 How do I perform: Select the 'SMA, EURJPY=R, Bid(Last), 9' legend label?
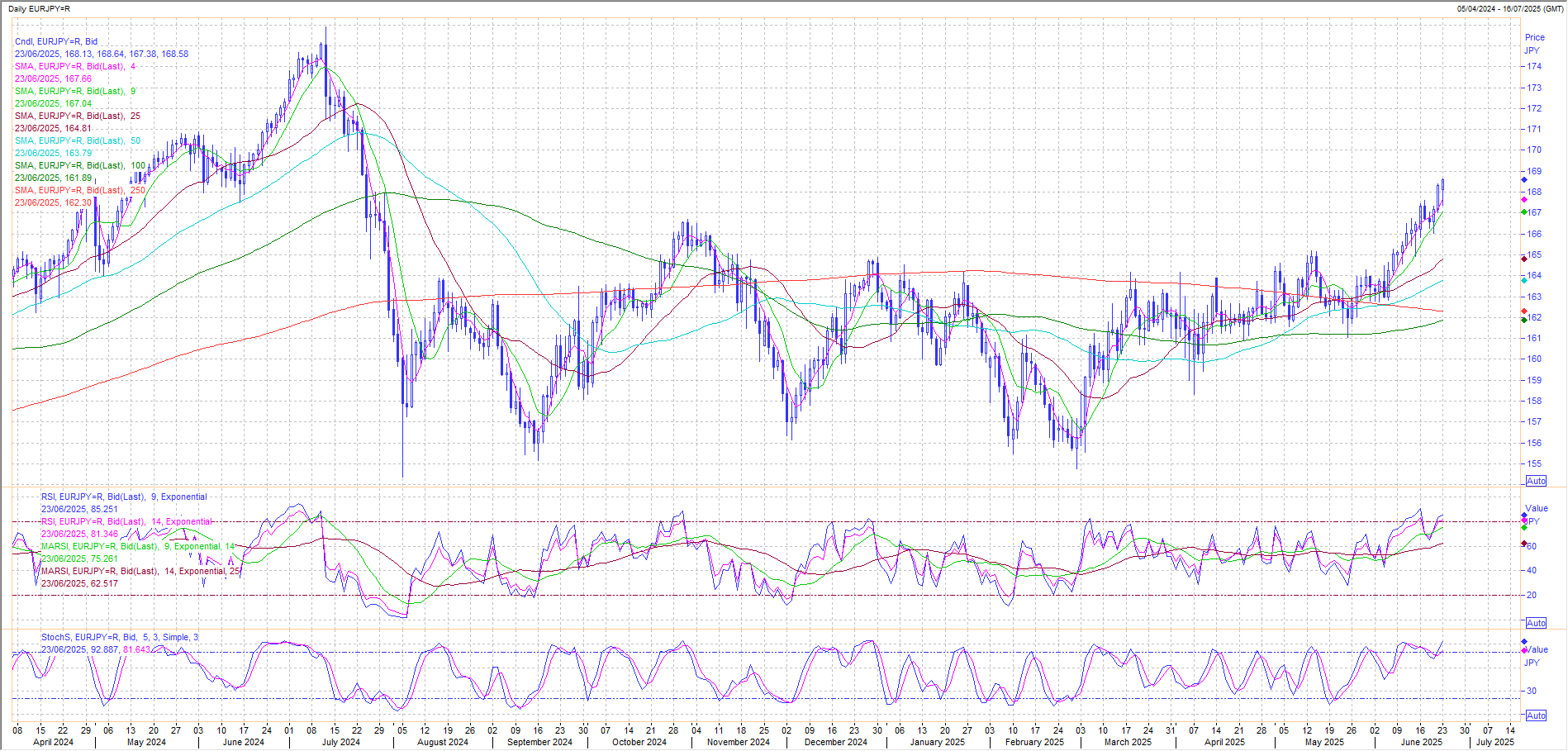click(x=75, y=91)
